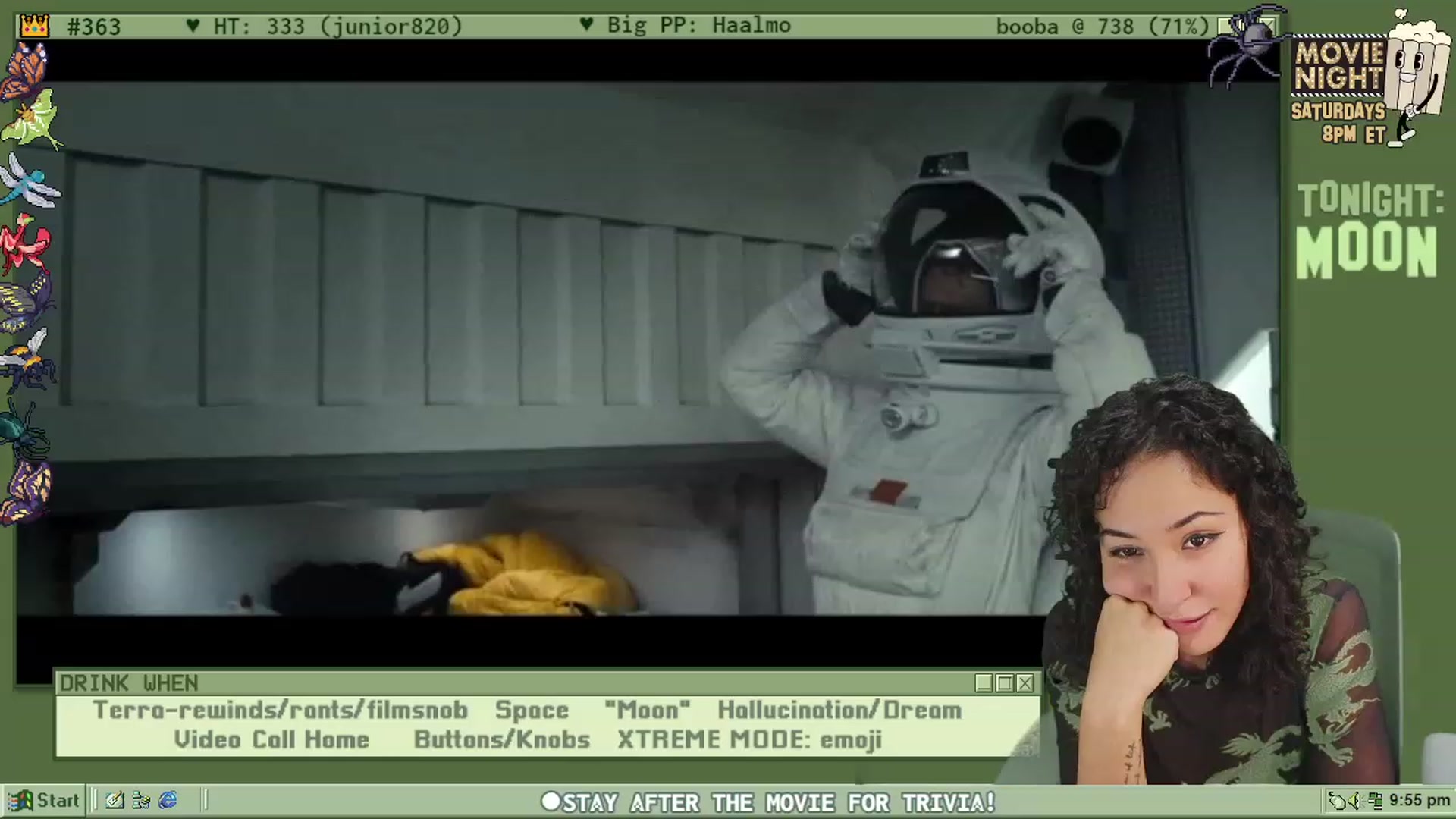Click the dark green beetle icon
1456x819 pixels.
(x=23, y=428)
